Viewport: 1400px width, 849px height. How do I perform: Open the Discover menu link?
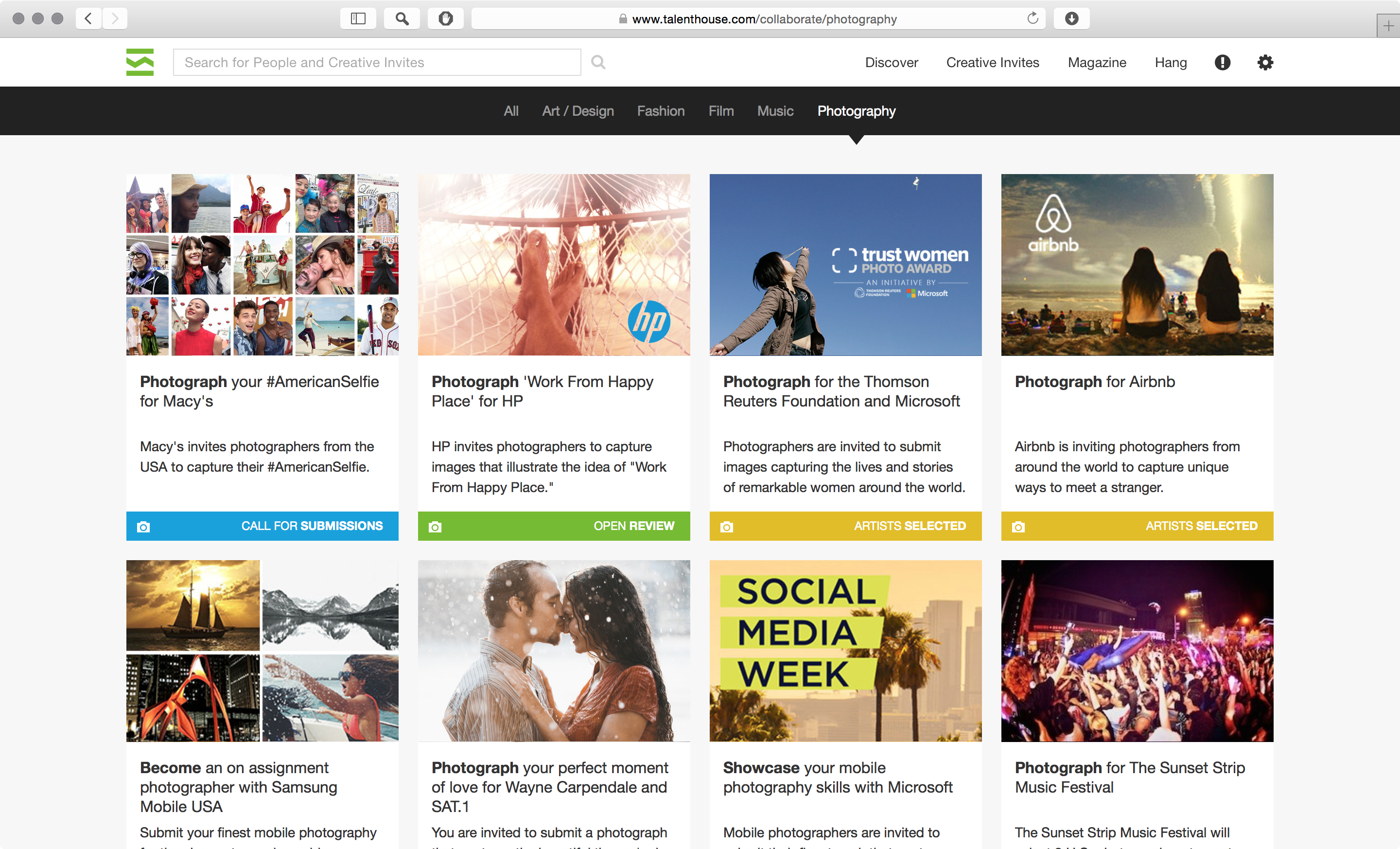892,63
